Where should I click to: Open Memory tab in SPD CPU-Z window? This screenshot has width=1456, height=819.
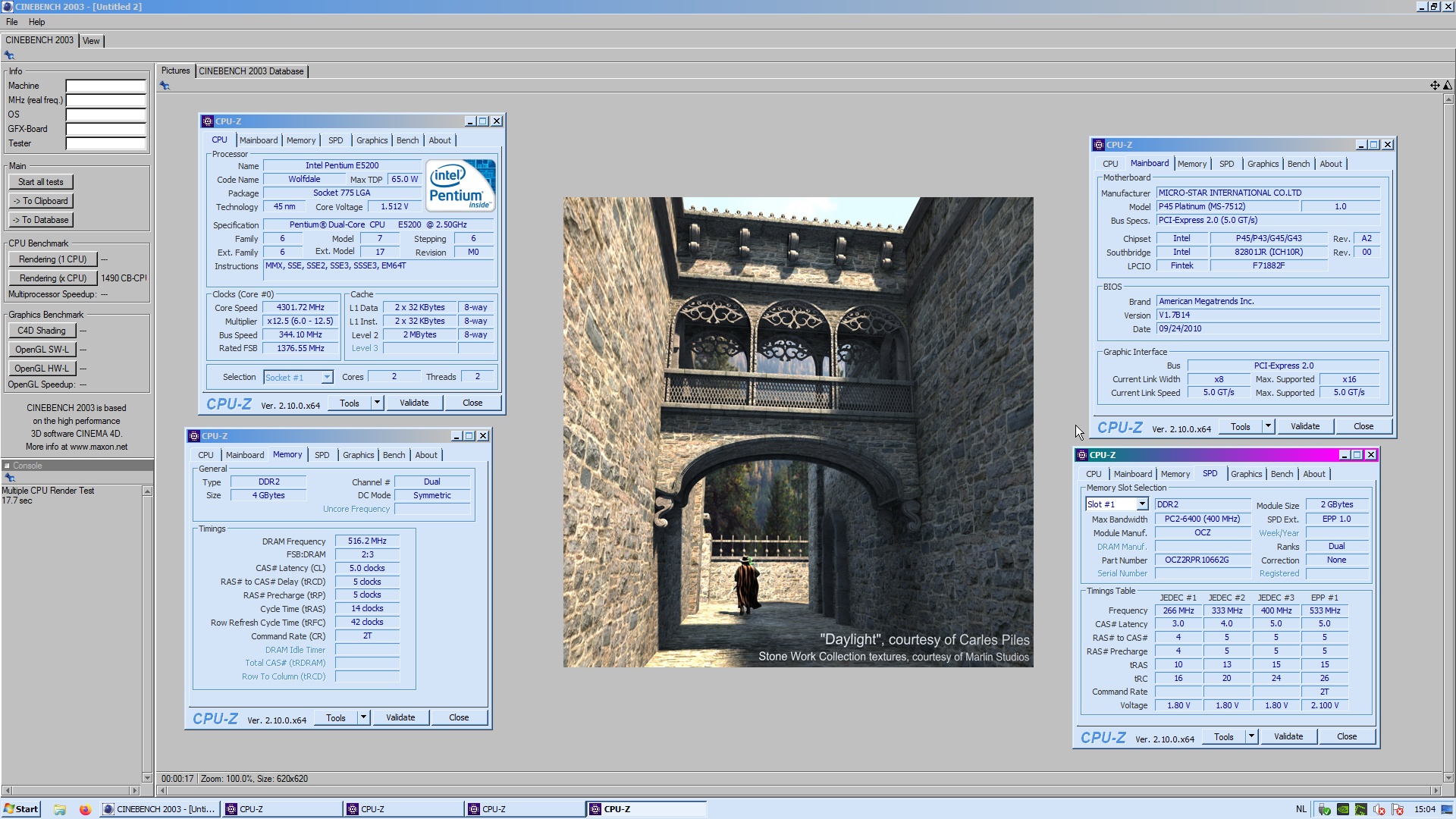click(1175, 474)
